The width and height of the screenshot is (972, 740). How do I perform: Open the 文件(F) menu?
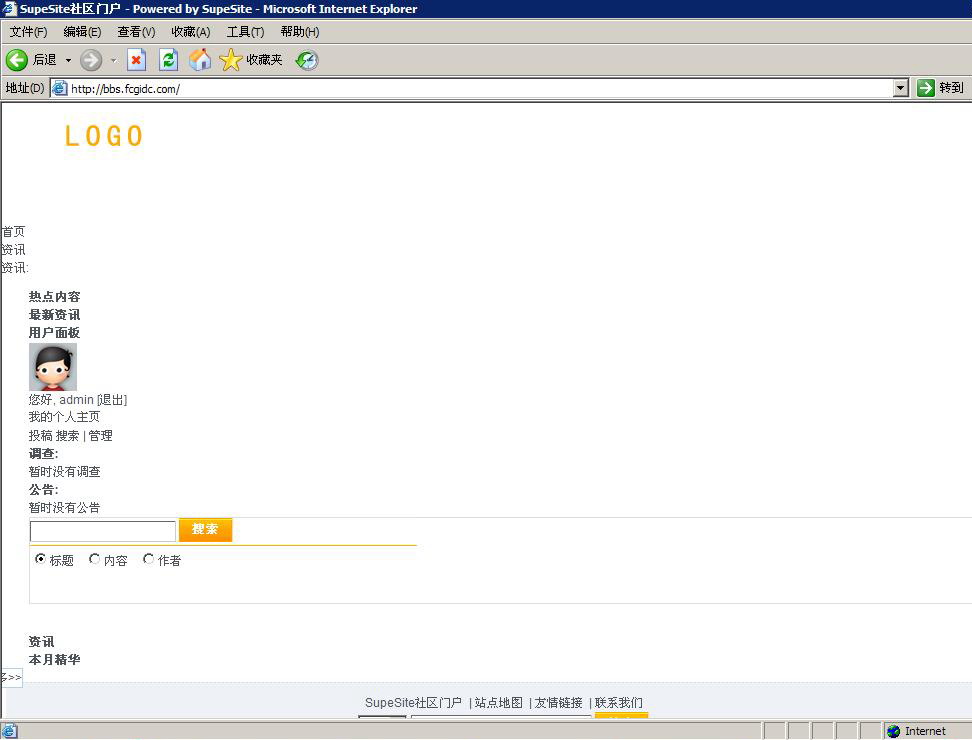(x=28, y=32)
